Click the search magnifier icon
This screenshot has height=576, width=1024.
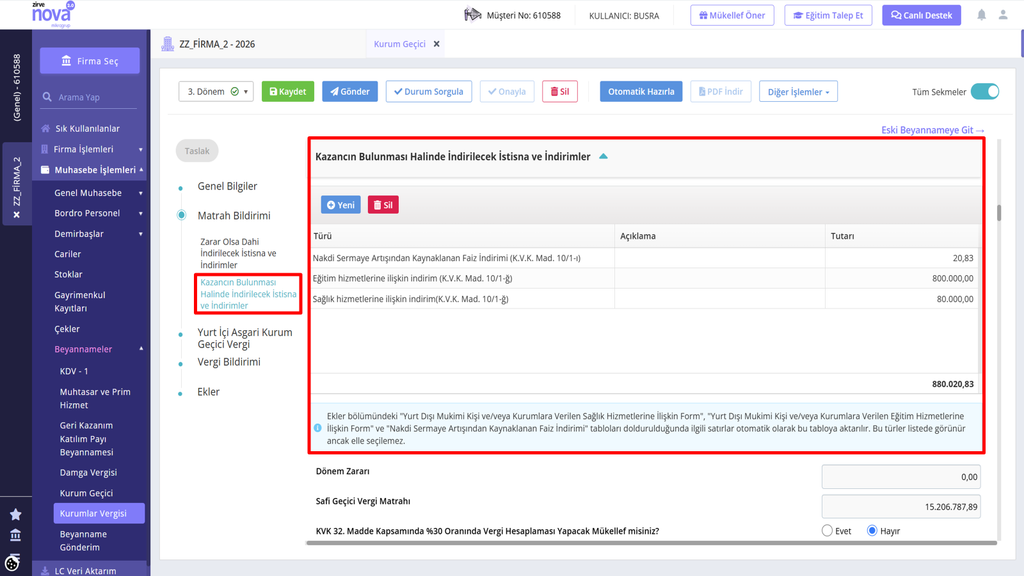[x=47, y=97]
